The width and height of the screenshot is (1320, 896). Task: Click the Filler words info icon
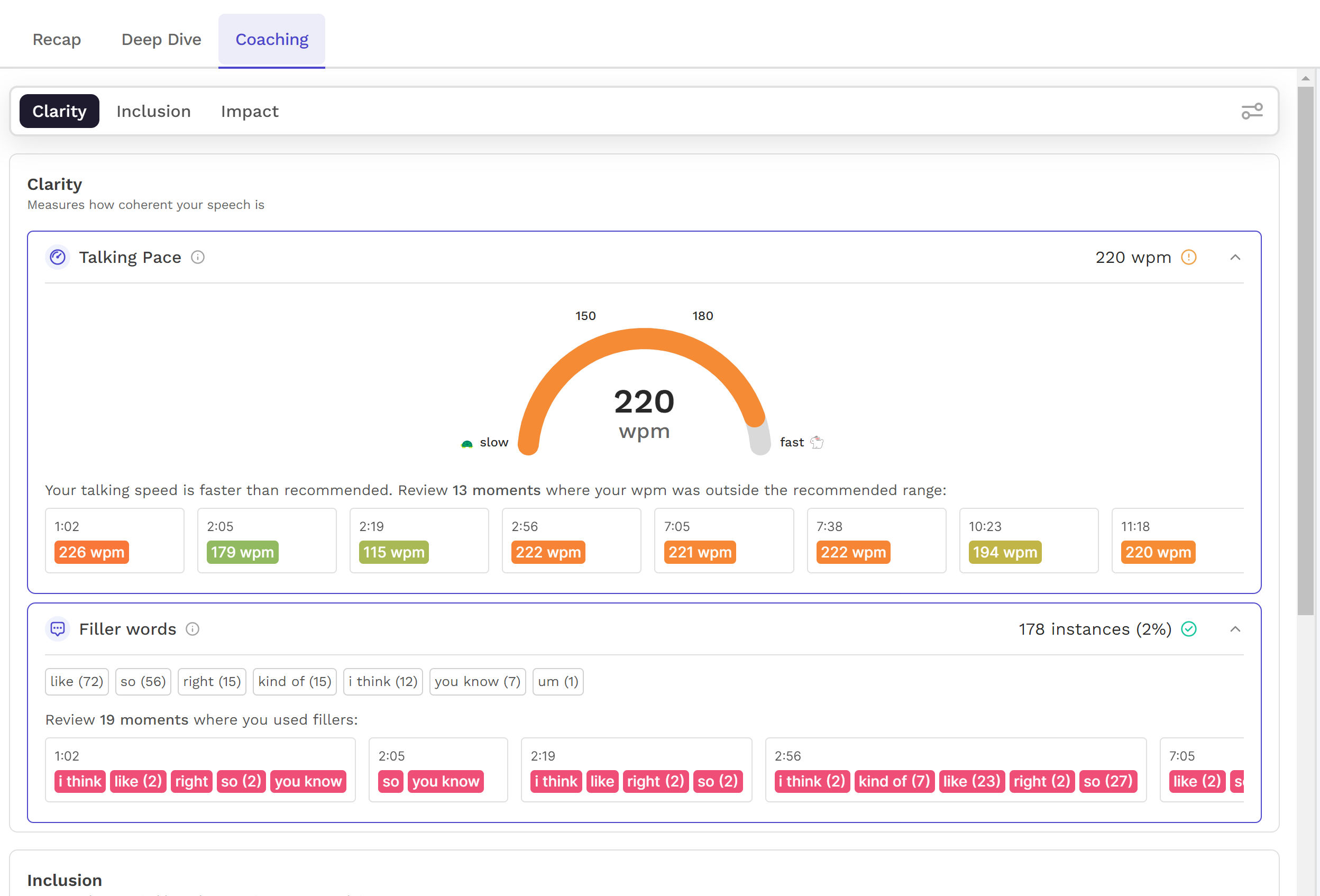[192, 629]
